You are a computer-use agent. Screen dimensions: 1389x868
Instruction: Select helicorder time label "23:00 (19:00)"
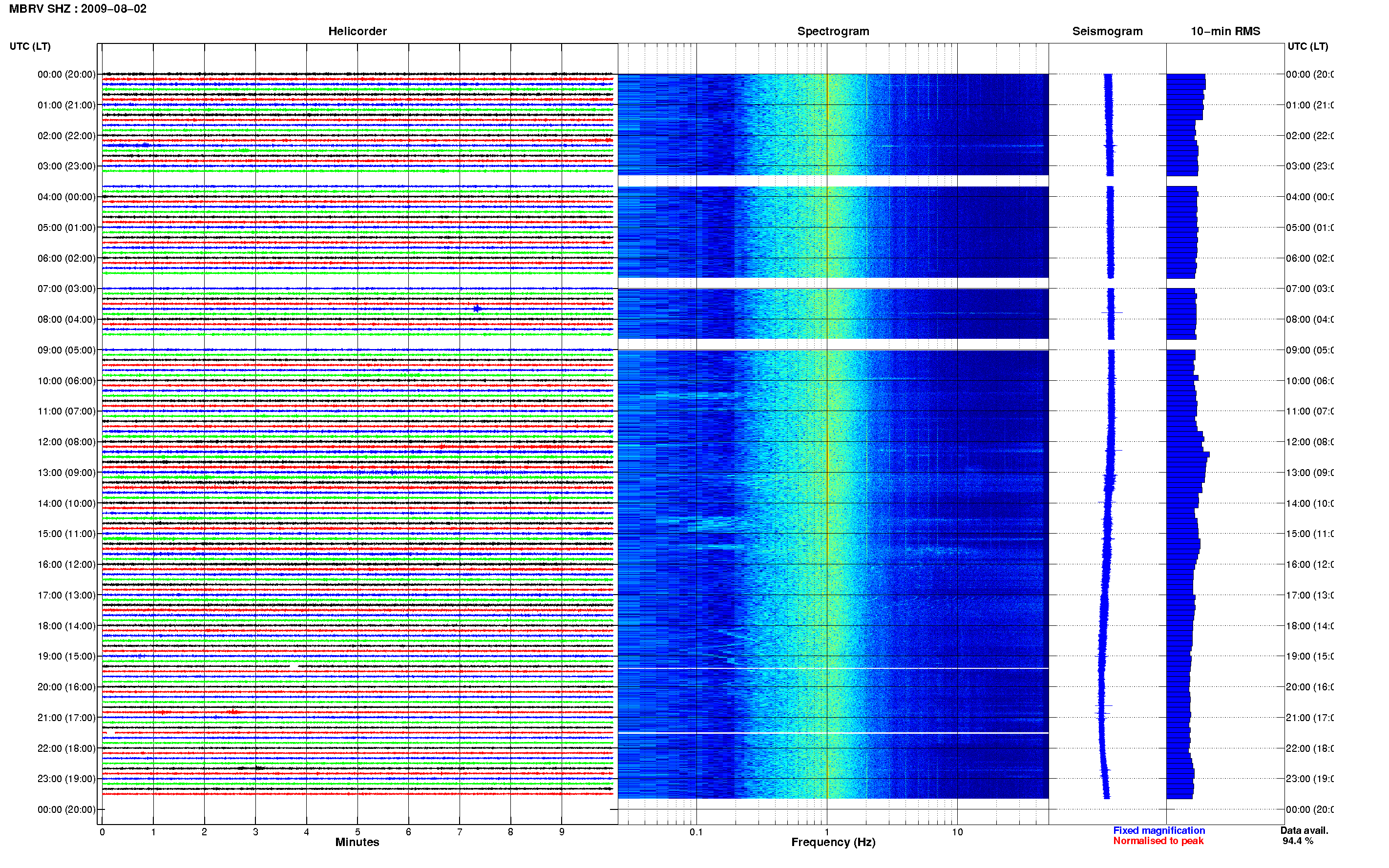click(x=66, y=779)
